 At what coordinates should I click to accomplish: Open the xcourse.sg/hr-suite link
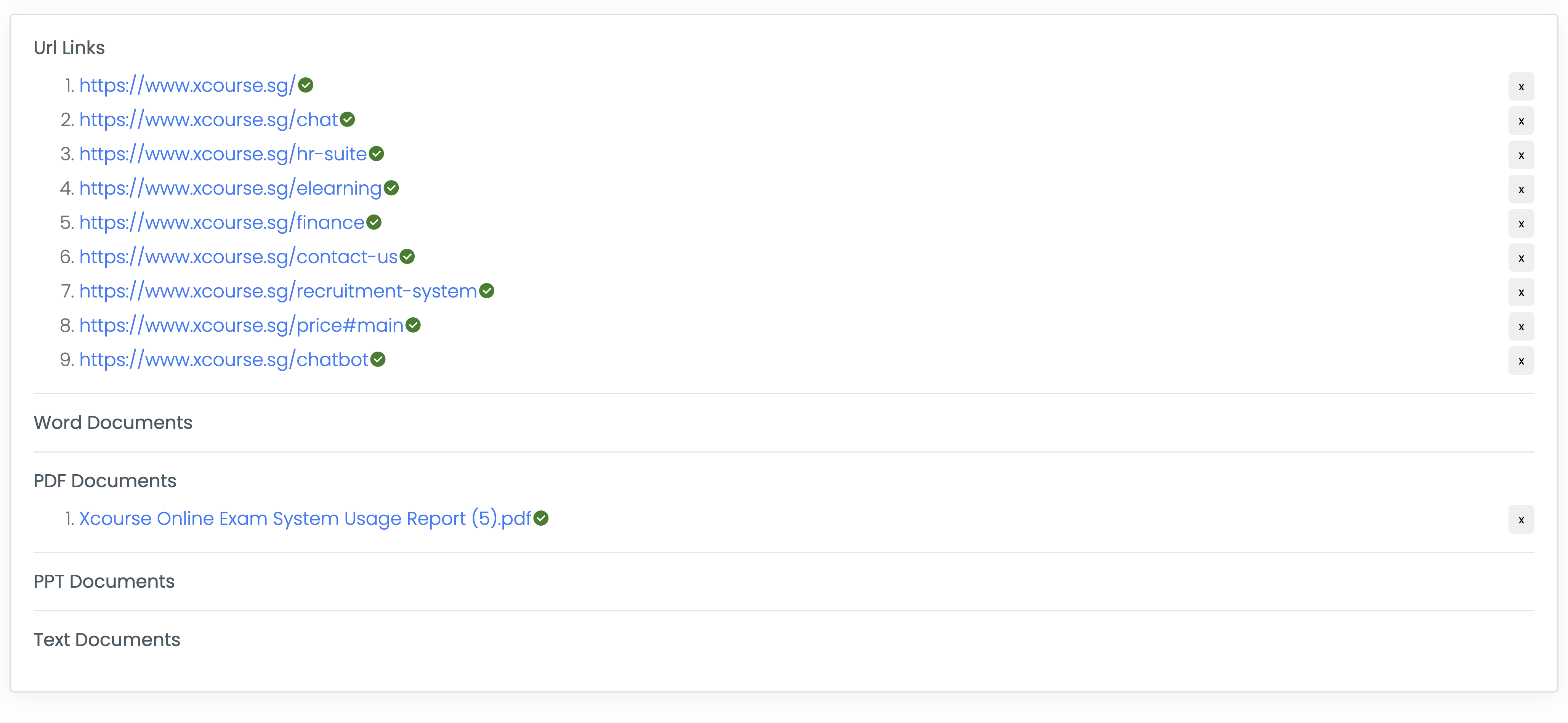point(223,154)
